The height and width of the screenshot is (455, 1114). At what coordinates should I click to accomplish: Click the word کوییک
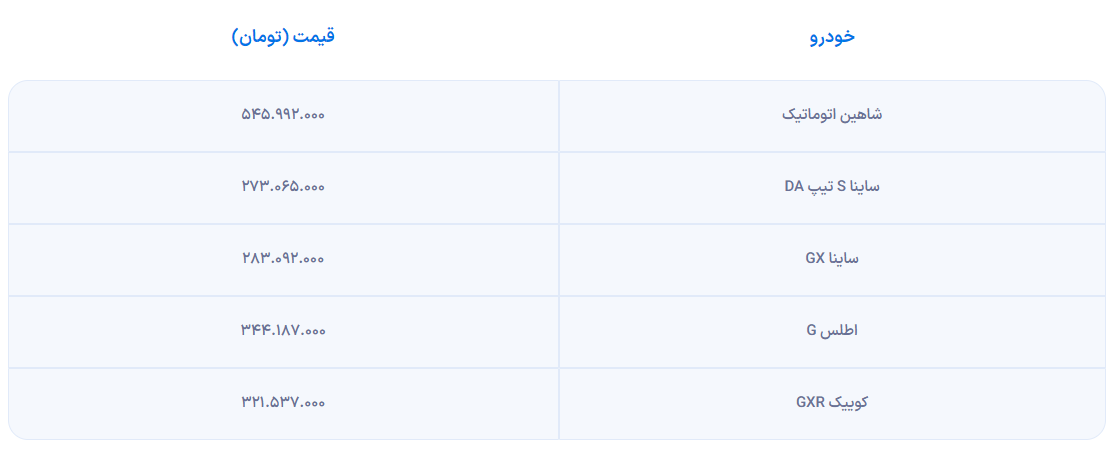[849, 402]
